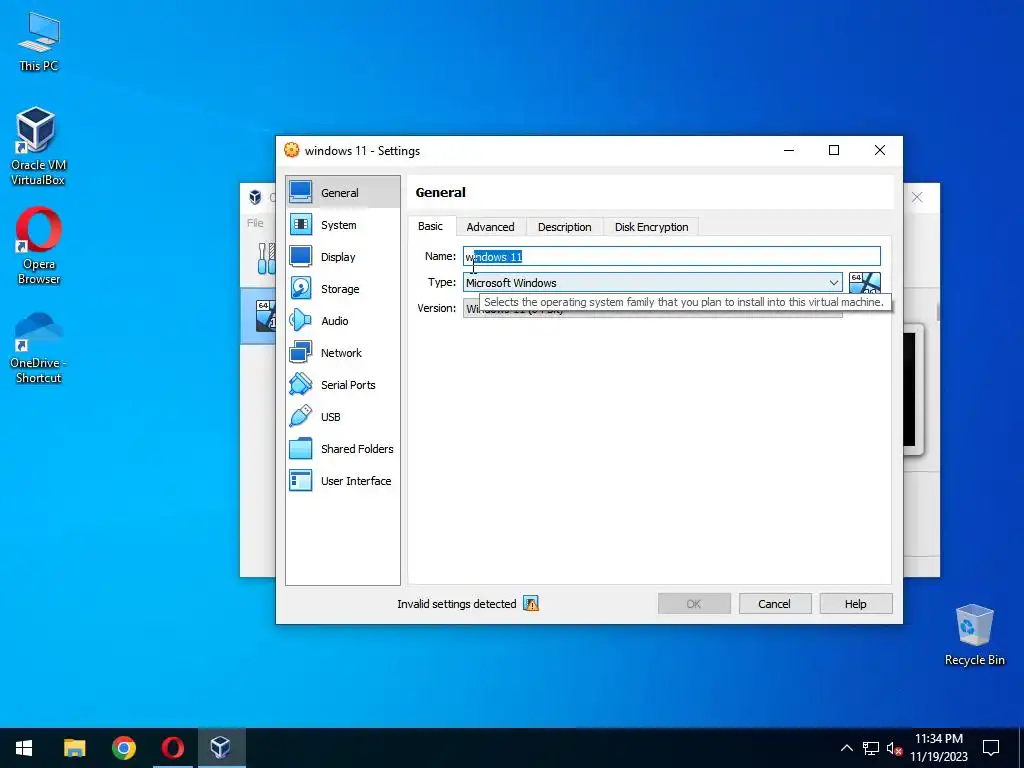The height and width of the screenshot is (768, 1024).
Task: Open File Explorer from the taskbar
Action: click(x=74, y=748)
